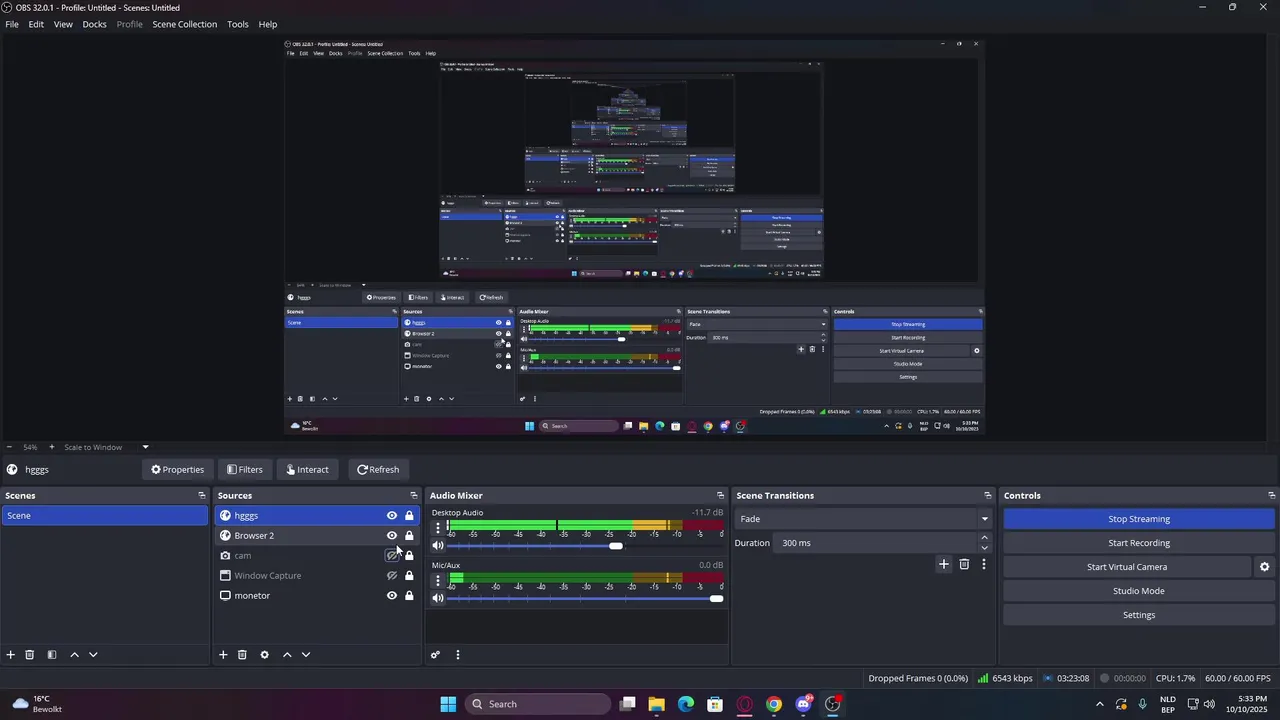Image resolution: width=1280 pixels, height=720 pixels.
Task: Hide the monetor source
Action: pyautogui.click(x=392, y=596)
